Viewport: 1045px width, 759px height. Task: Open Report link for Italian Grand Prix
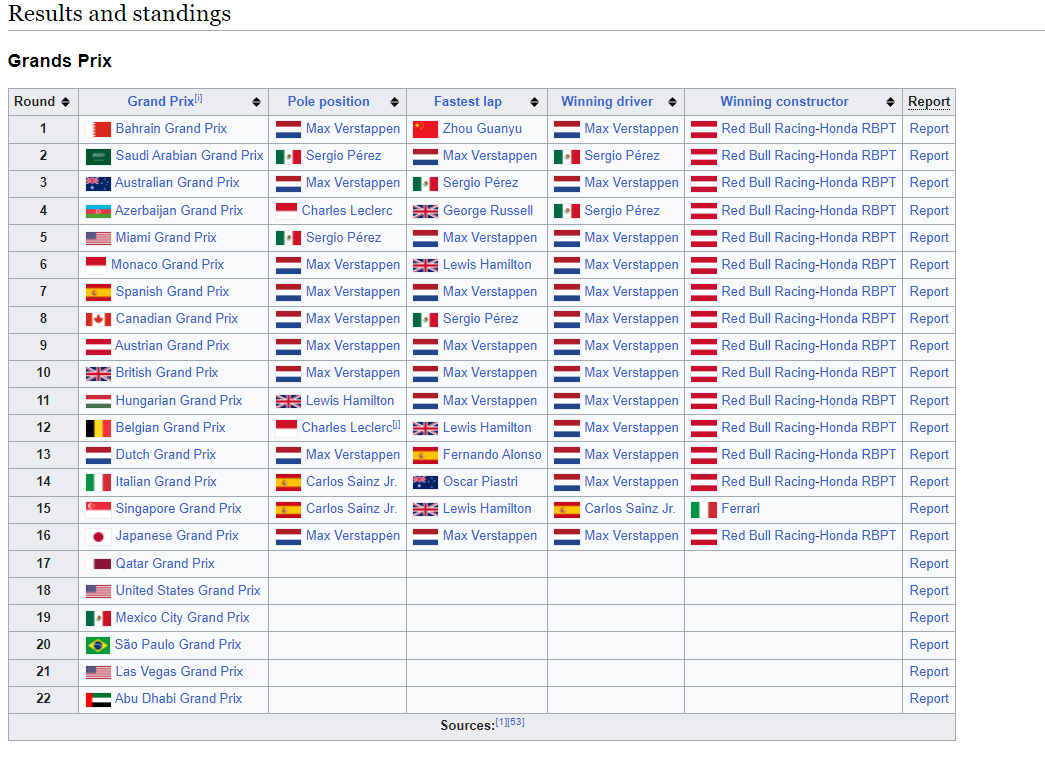928,482
